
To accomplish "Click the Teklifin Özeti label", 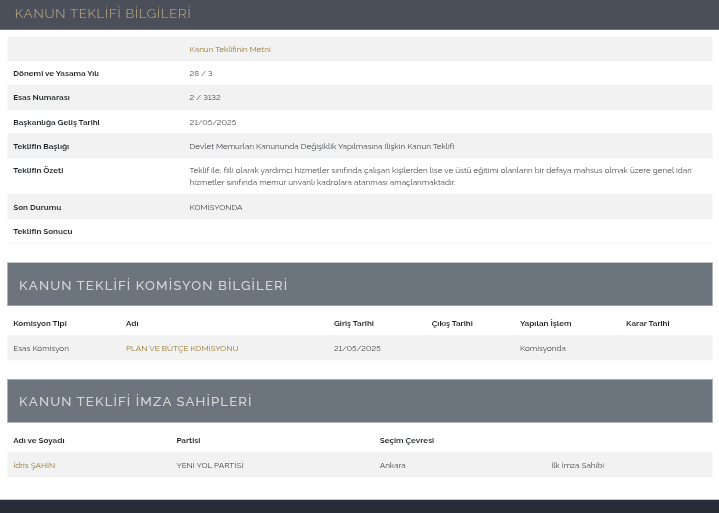I will [39, 171].
